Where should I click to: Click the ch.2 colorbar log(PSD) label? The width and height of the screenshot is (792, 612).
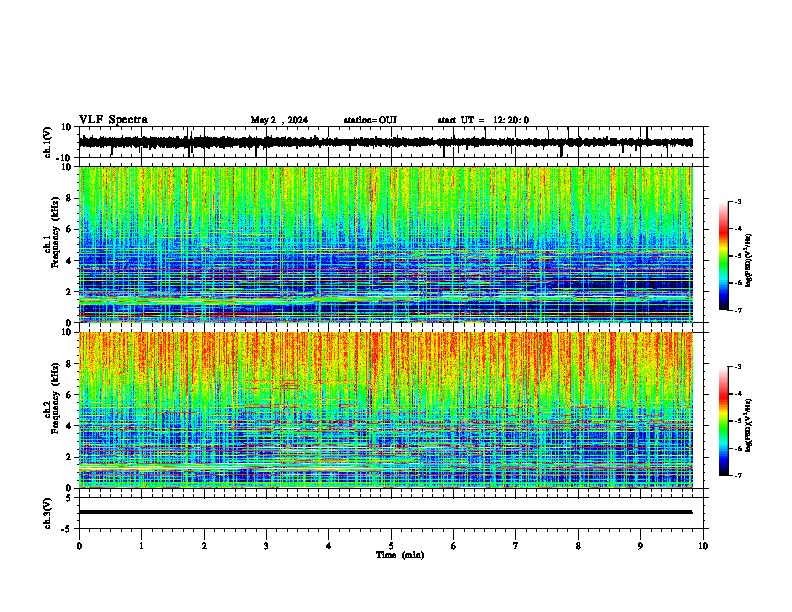point(749,425)
